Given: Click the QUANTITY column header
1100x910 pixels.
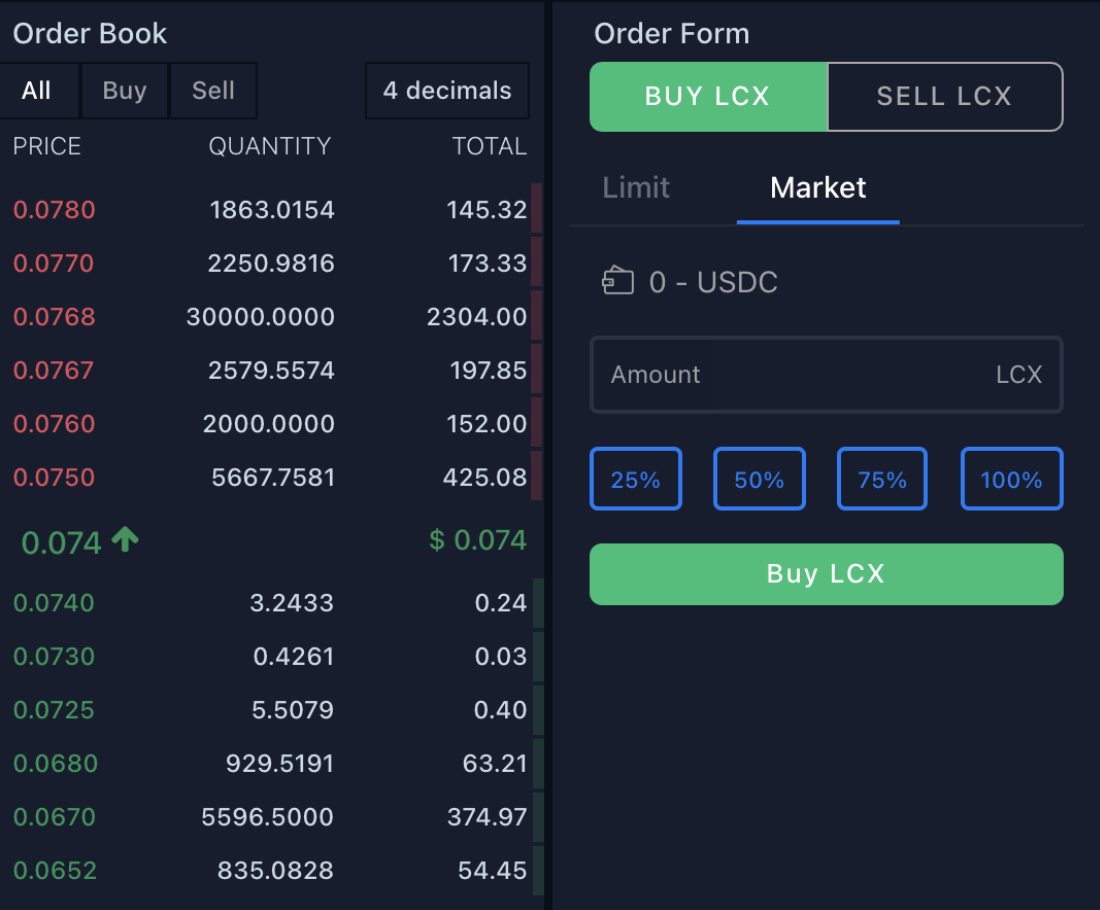Looking at the screenshot, I should click(x=269, y=146).
